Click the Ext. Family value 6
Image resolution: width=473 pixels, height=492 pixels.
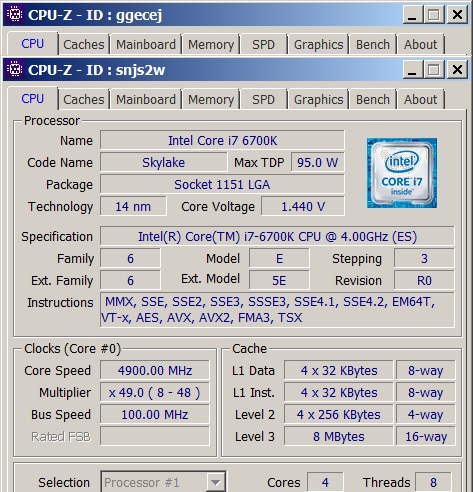click(x=130, y=280)
